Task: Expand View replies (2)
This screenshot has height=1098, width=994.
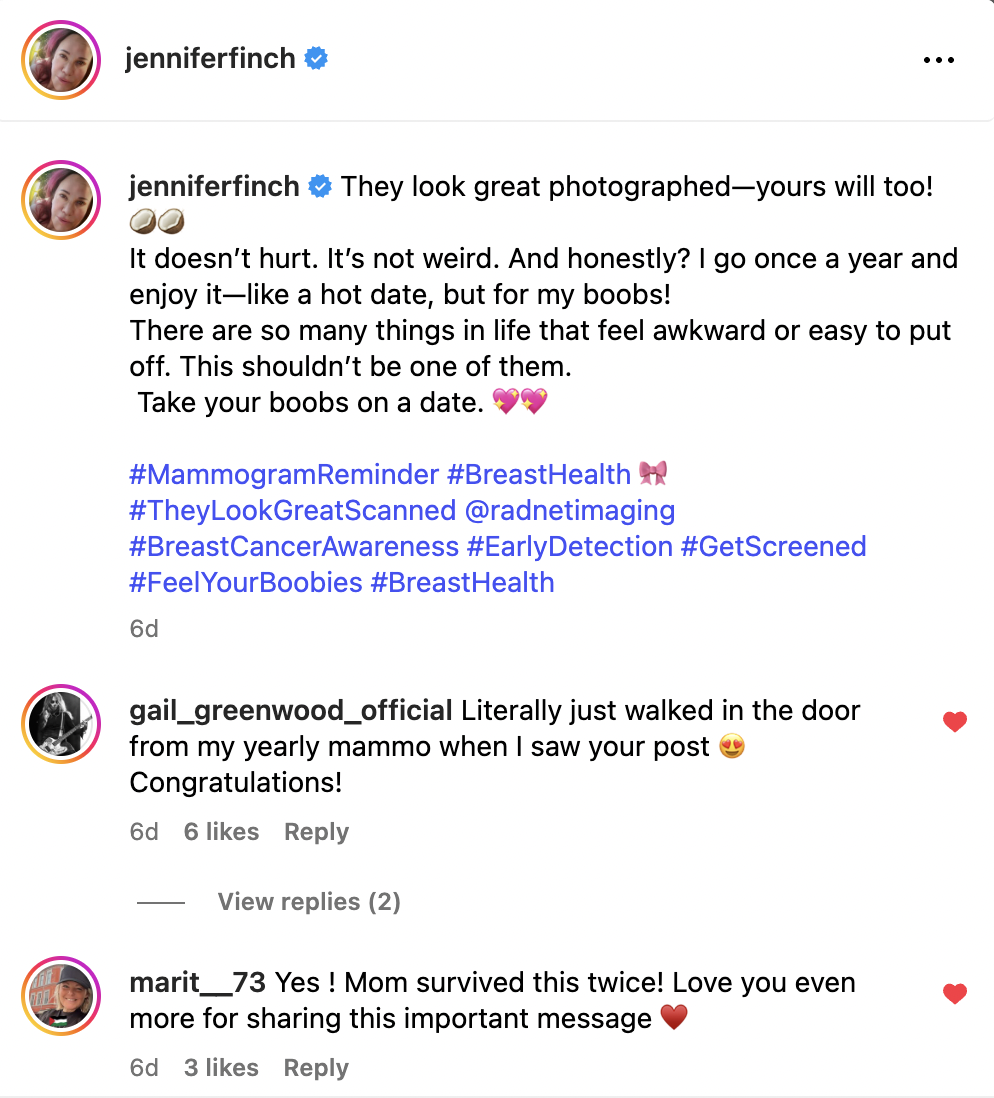Action: click(x=309, y=902)
